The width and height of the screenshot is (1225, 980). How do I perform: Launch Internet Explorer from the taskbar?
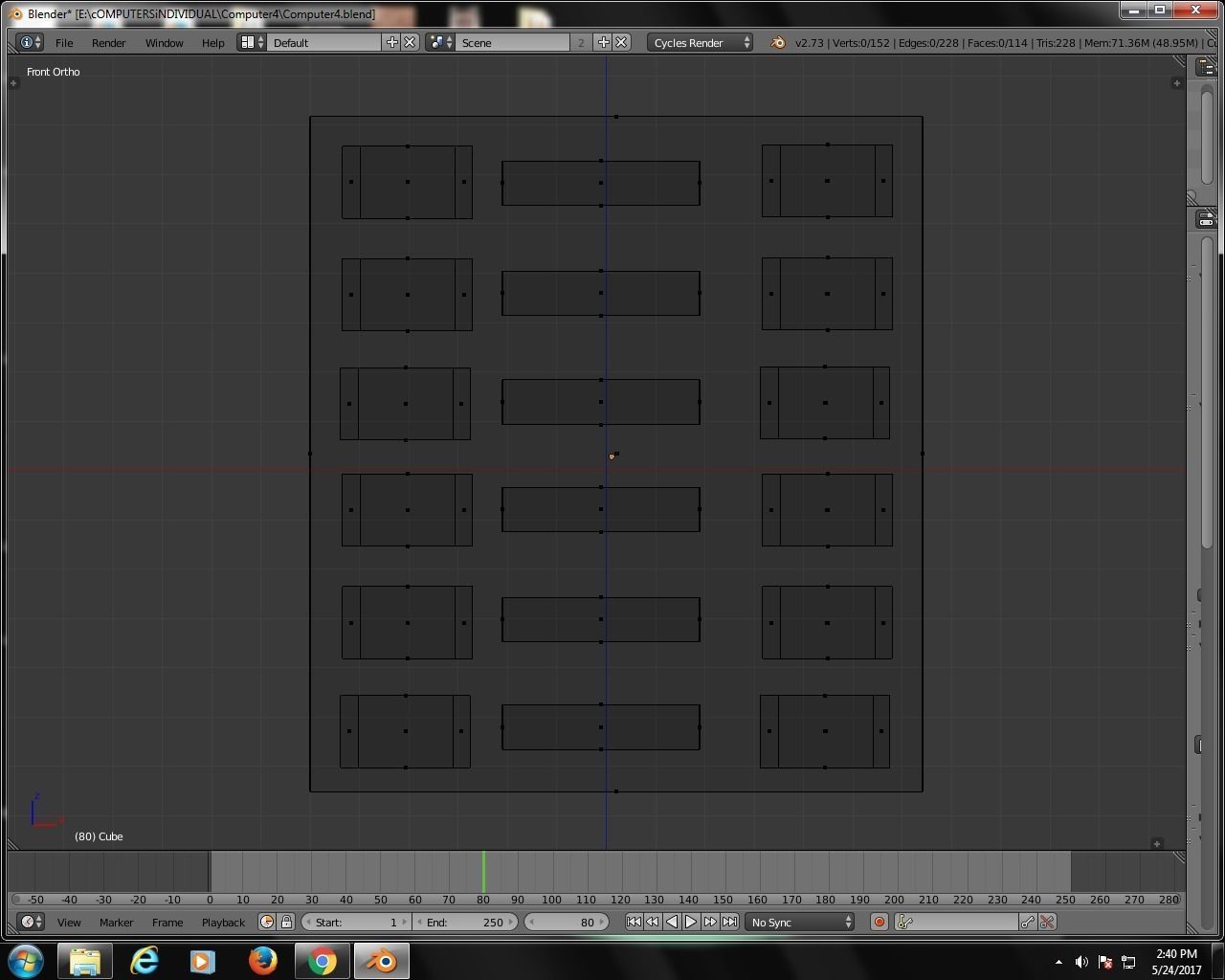coord(145,960)
